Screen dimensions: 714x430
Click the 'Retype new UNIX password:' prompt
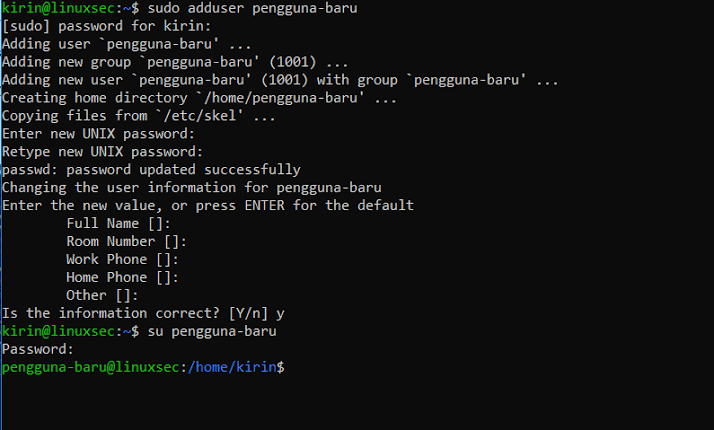[x=103, y=152]
